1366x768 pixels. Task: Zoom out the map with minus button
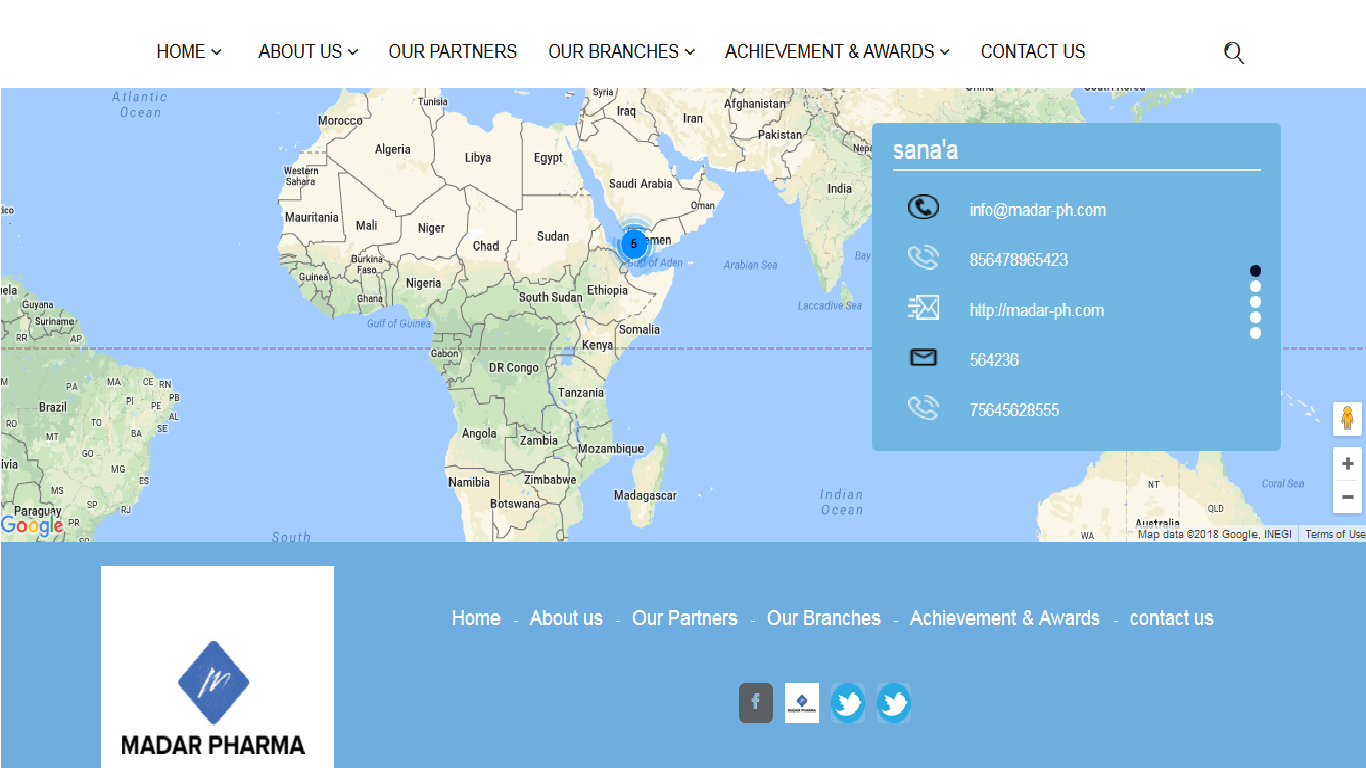[1347, 497]
